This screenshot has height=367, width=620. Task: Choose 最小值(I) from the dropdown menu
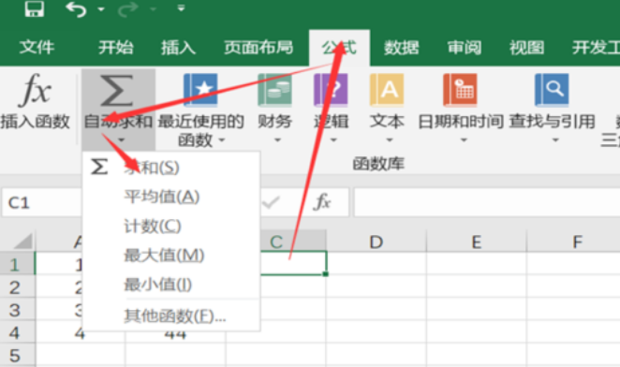171,285
